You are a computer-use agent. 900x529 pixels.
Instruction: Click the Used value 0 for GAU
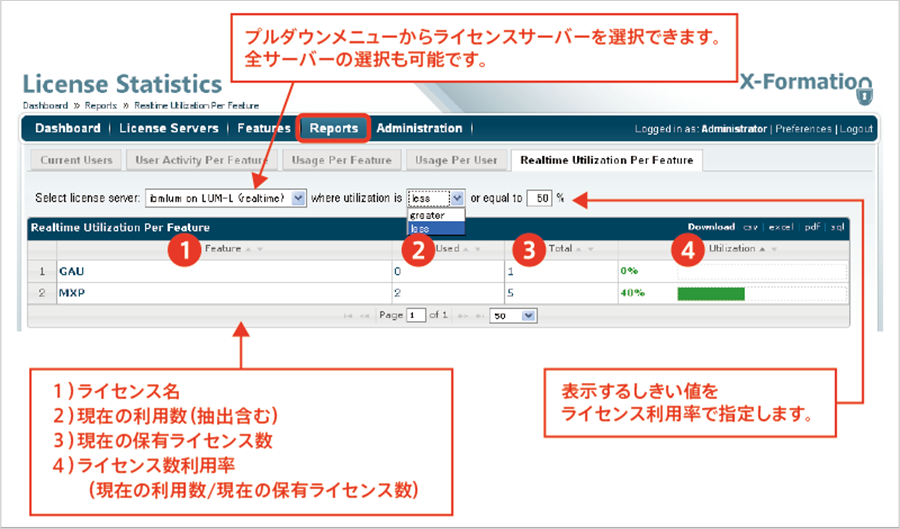point(397,271)
